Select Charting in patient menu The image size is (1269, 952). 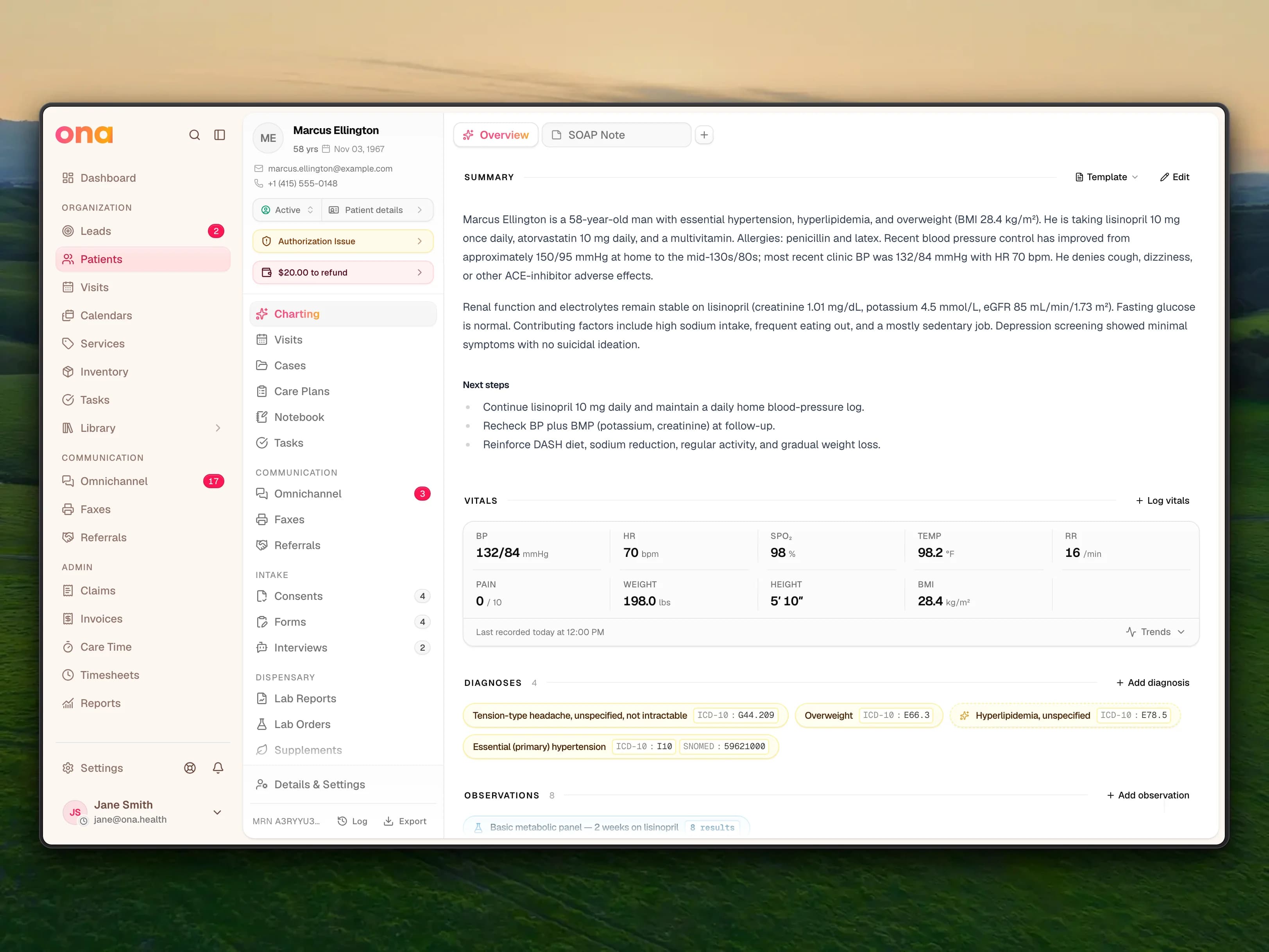coord(343,314)
